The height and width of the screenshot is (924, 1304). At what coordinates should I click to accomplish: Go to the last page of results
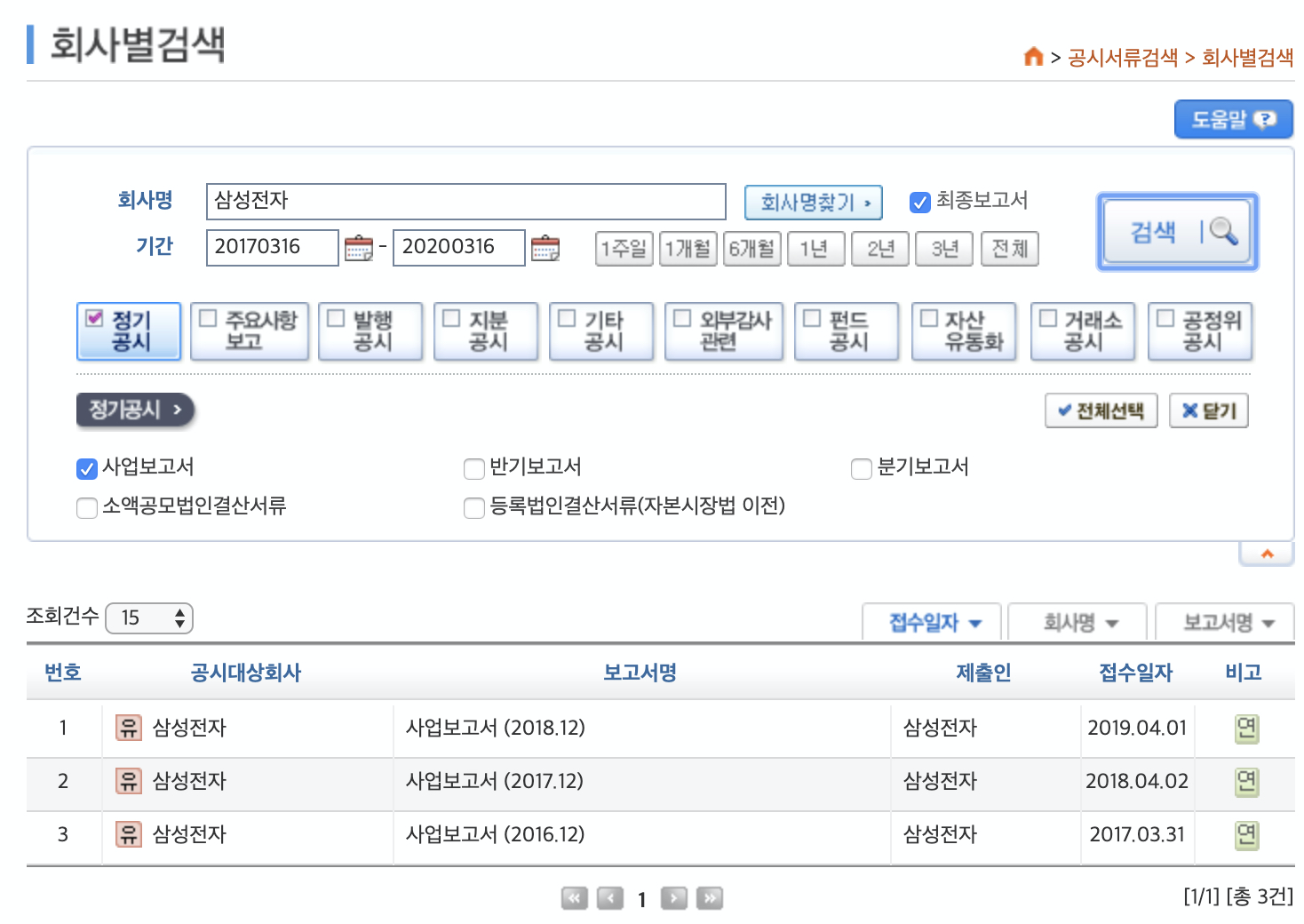point(710,898)
